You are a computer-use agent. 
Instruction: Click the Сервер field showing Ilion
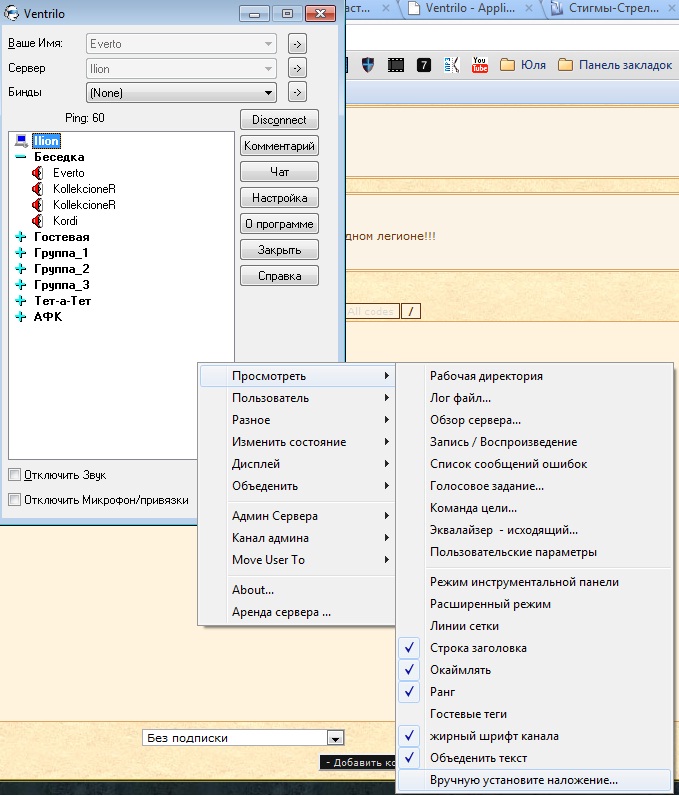point(181,69)
